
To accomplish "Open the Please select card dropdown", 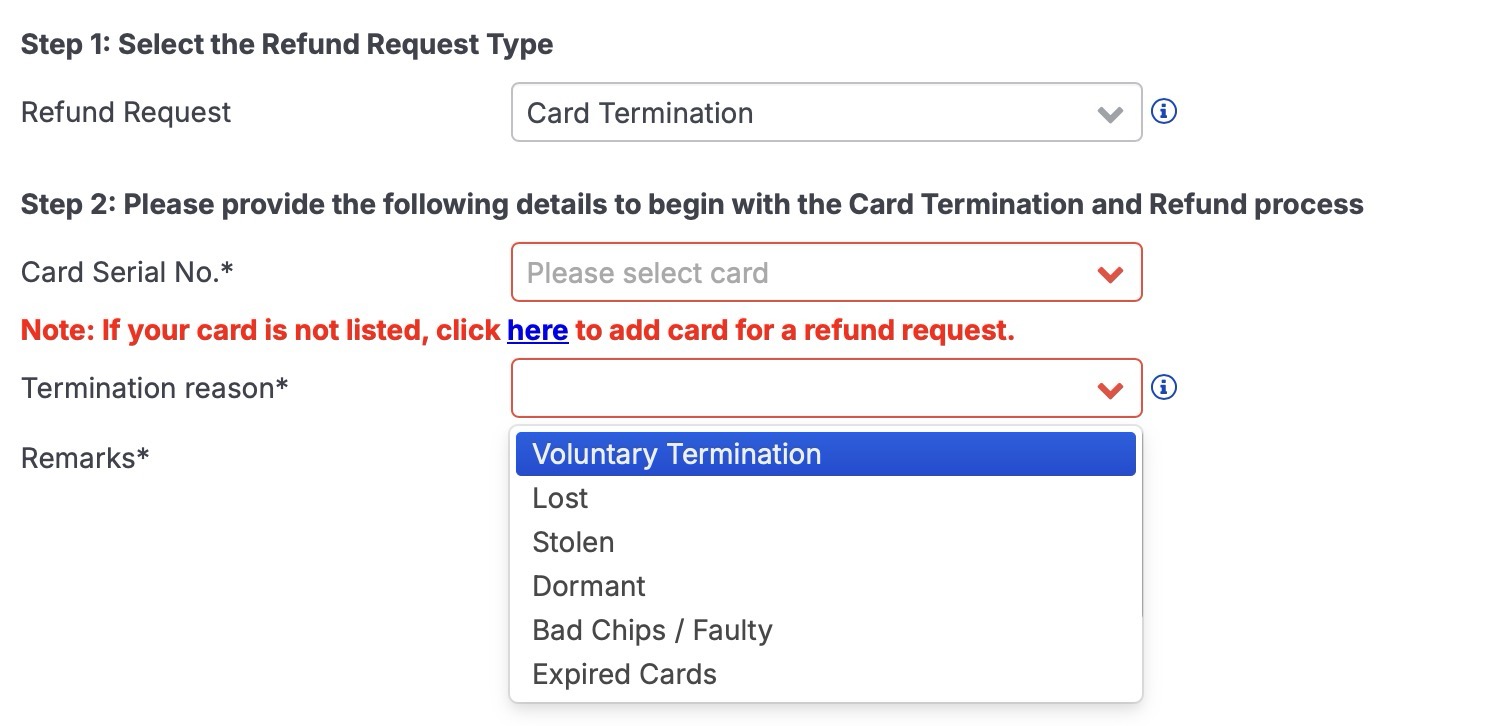I will [826, 272].
